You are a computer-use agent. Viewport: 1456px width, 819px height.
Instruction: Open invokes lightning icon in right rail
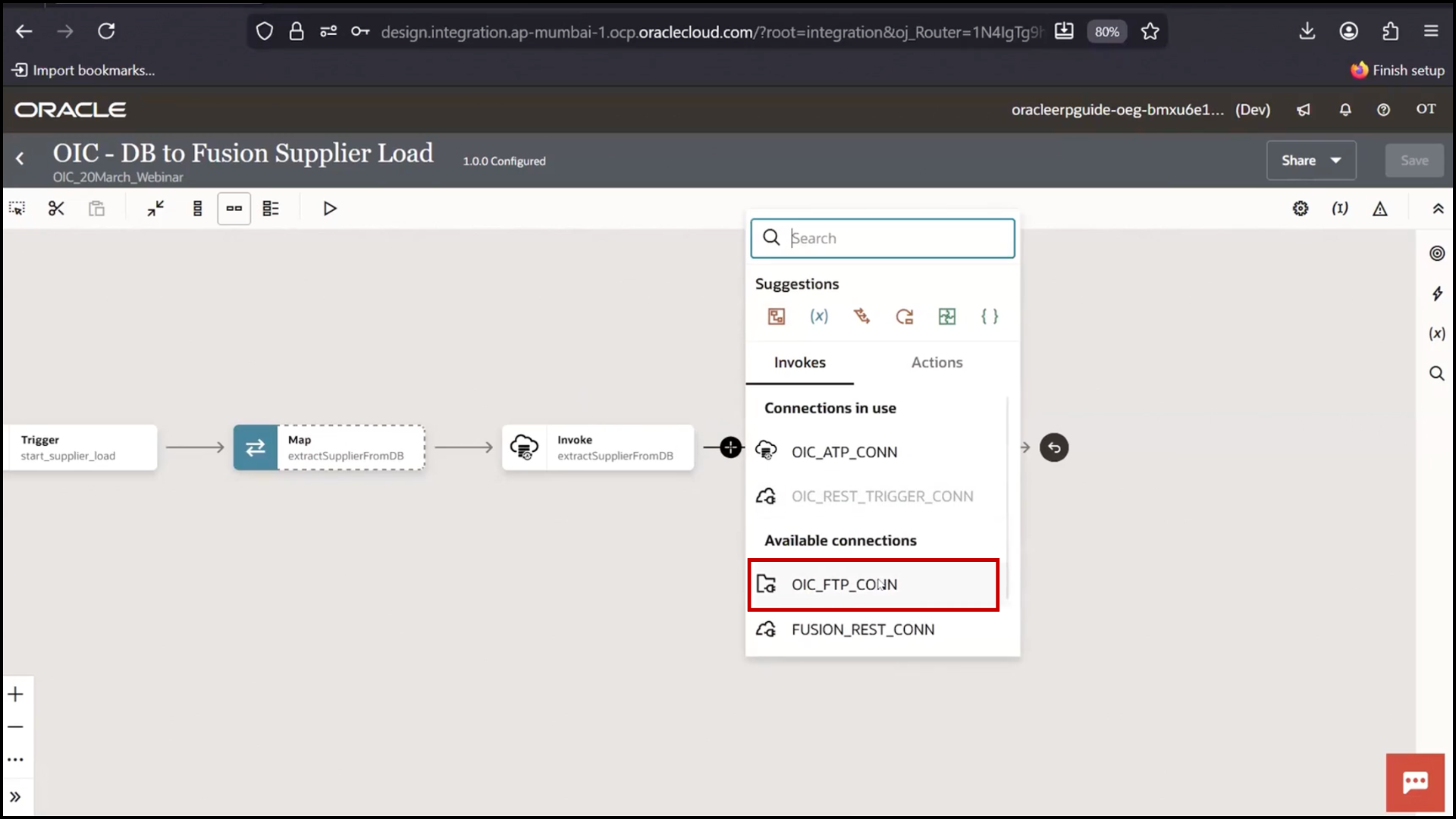click(x=1437, y=293)
